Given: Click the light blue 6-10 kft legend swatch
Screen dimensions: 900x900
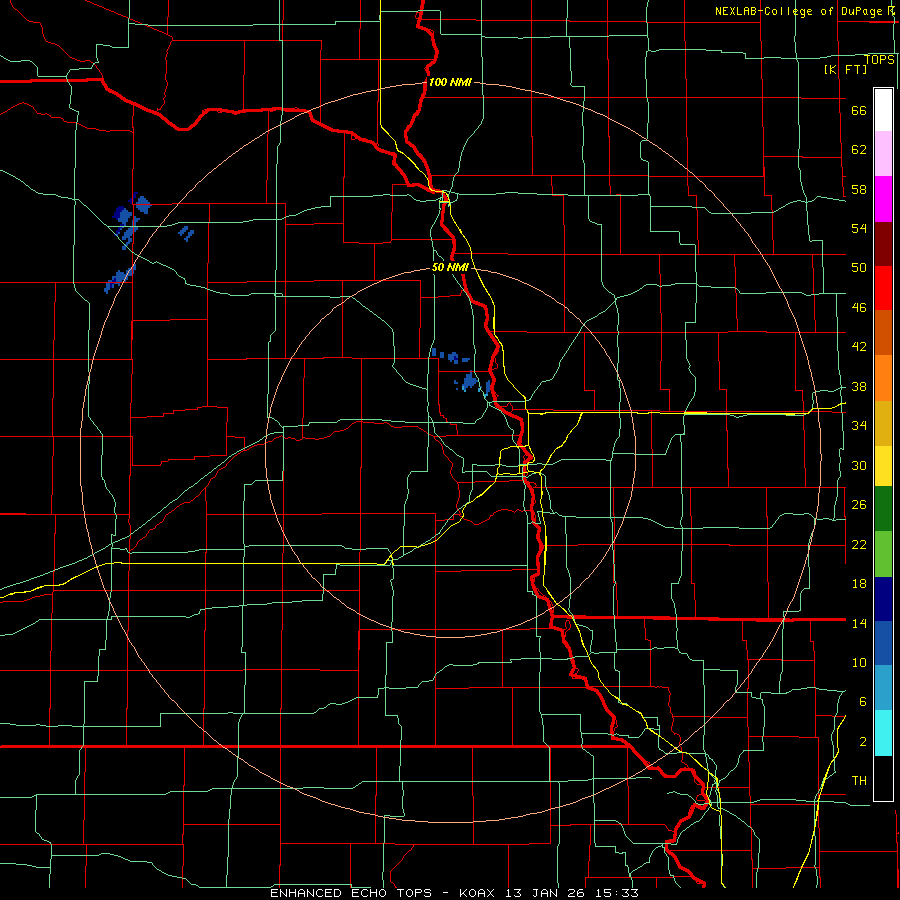Looking at the screenshot, I should coord(883,688).
